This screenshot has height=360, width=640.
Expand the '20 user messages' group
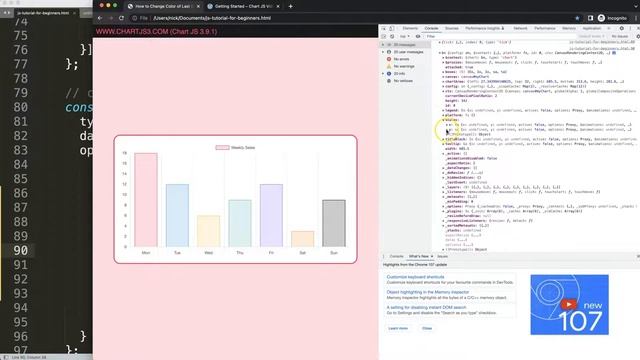point(383,52)
